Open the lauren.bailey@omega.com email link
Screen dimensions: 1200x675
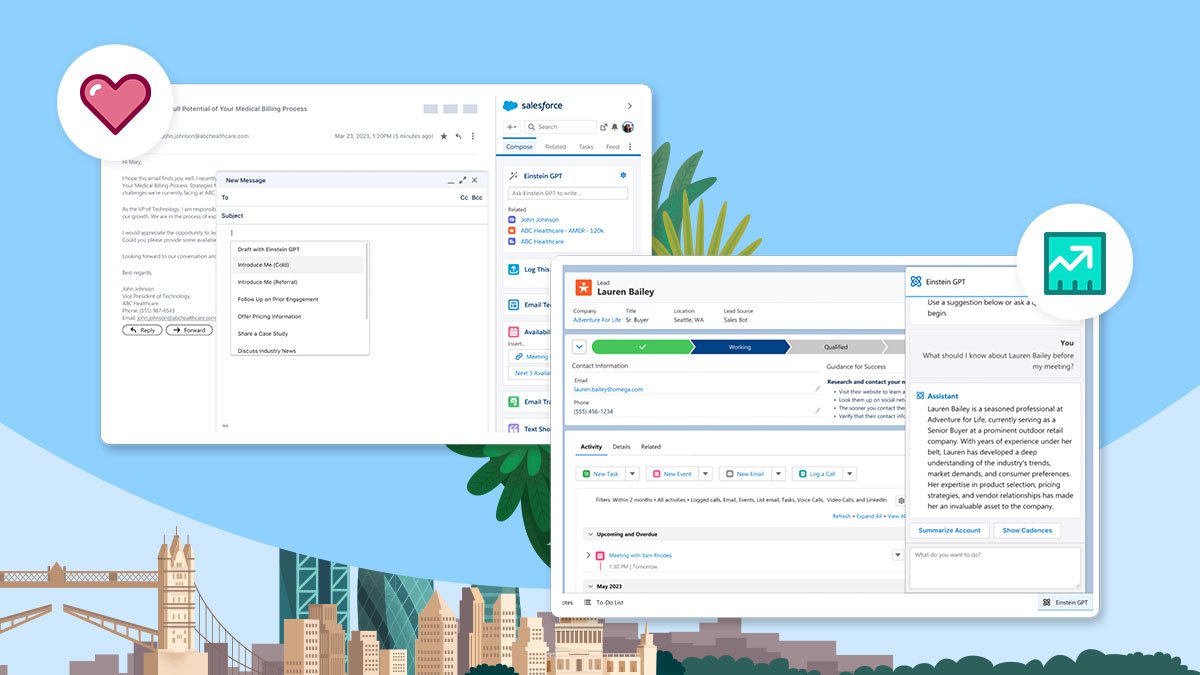608,389
